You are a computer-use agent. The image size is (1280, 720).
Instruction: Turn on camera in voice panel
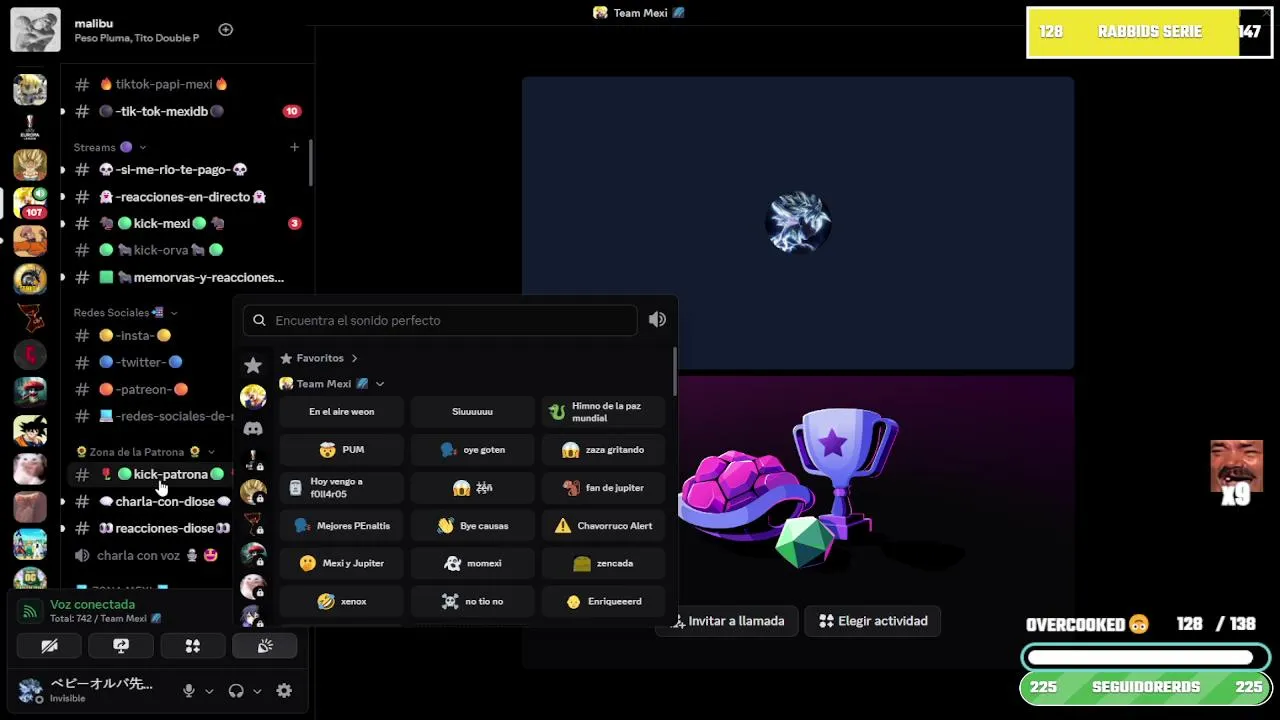[49, 646]
